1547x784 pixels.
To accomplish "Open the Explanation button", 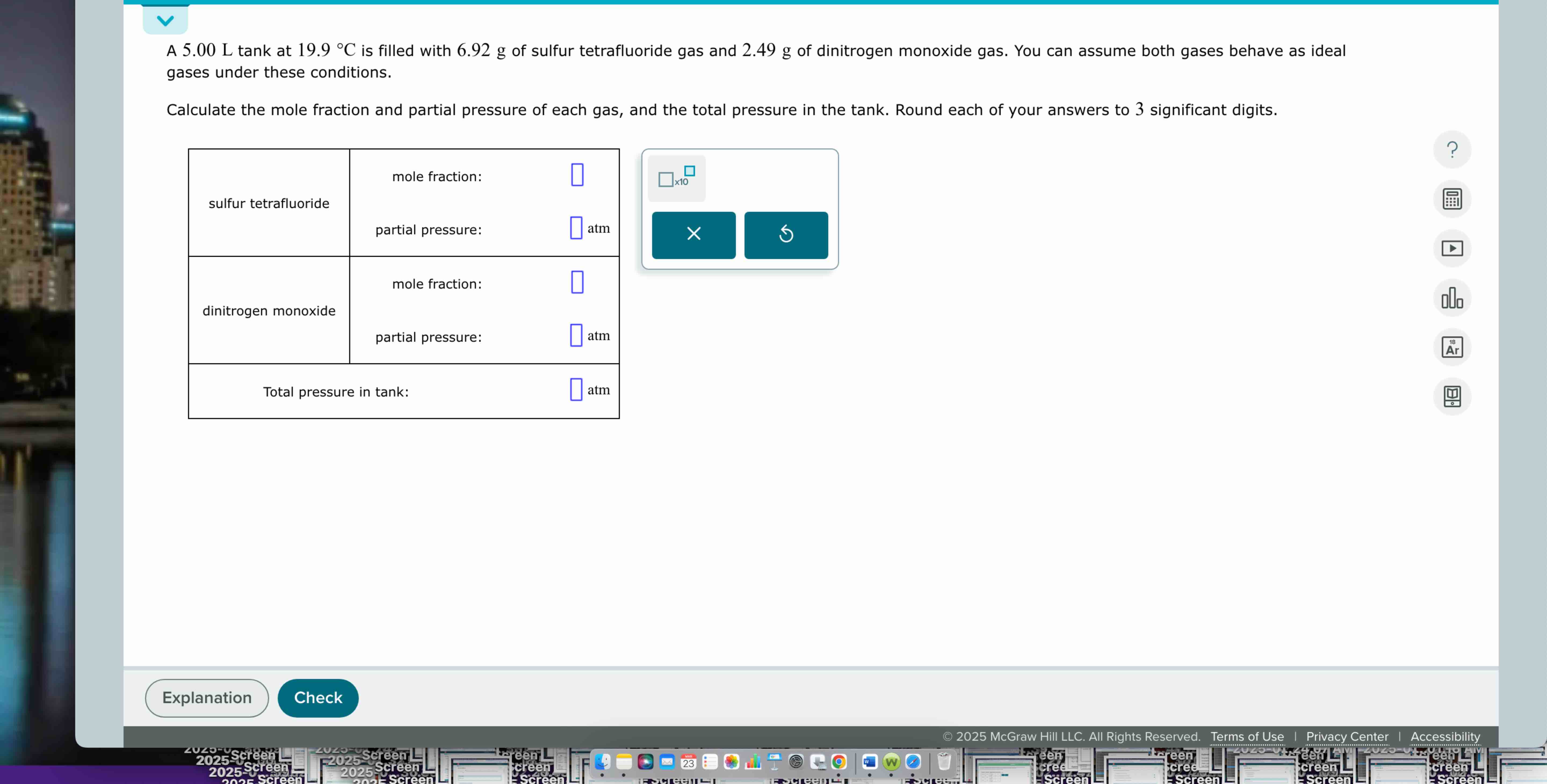I will click(x=207, y=698).
